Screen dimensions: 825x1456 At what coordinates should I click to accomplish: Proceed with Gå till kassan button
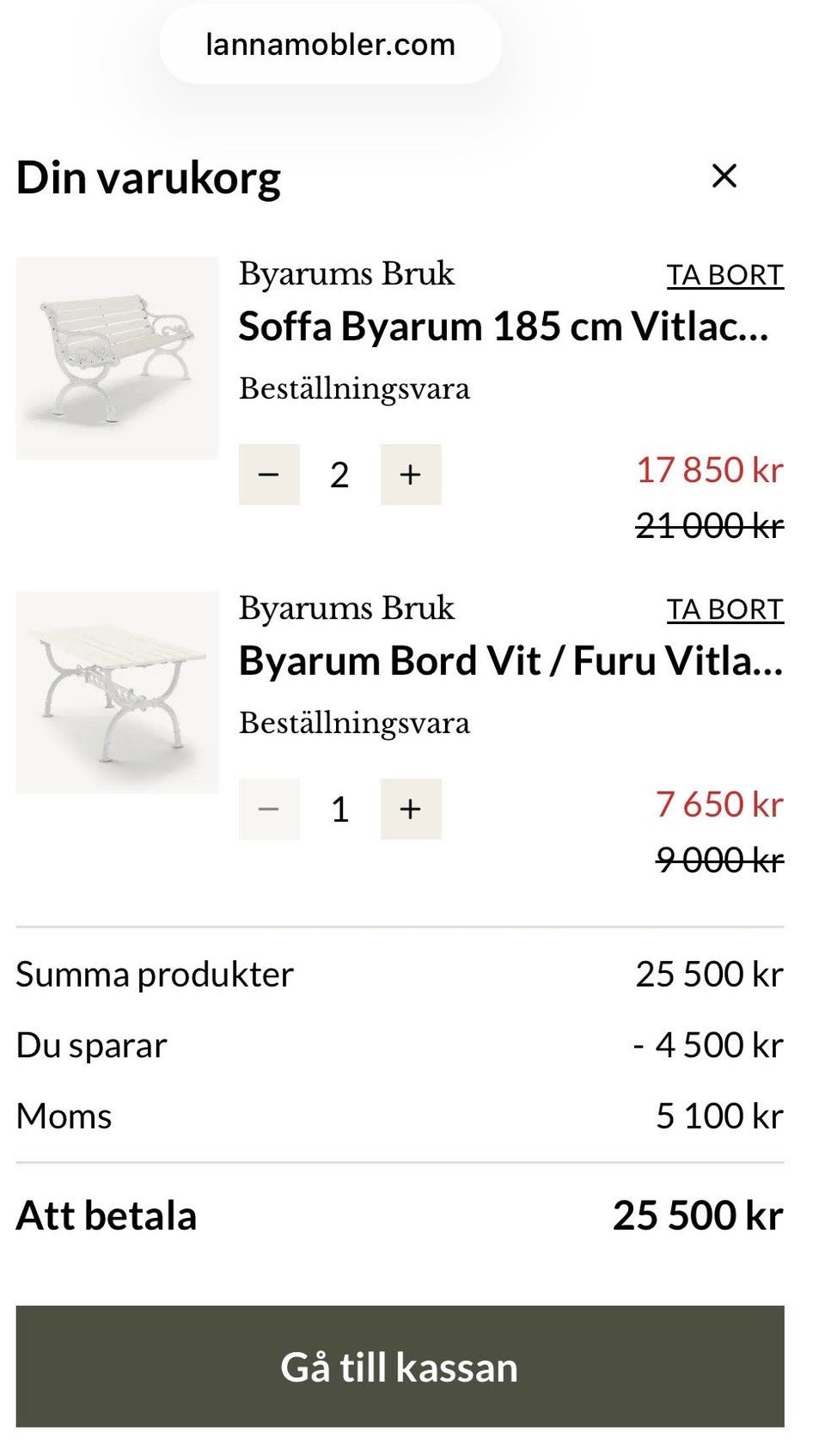(x=400, y=1367)
